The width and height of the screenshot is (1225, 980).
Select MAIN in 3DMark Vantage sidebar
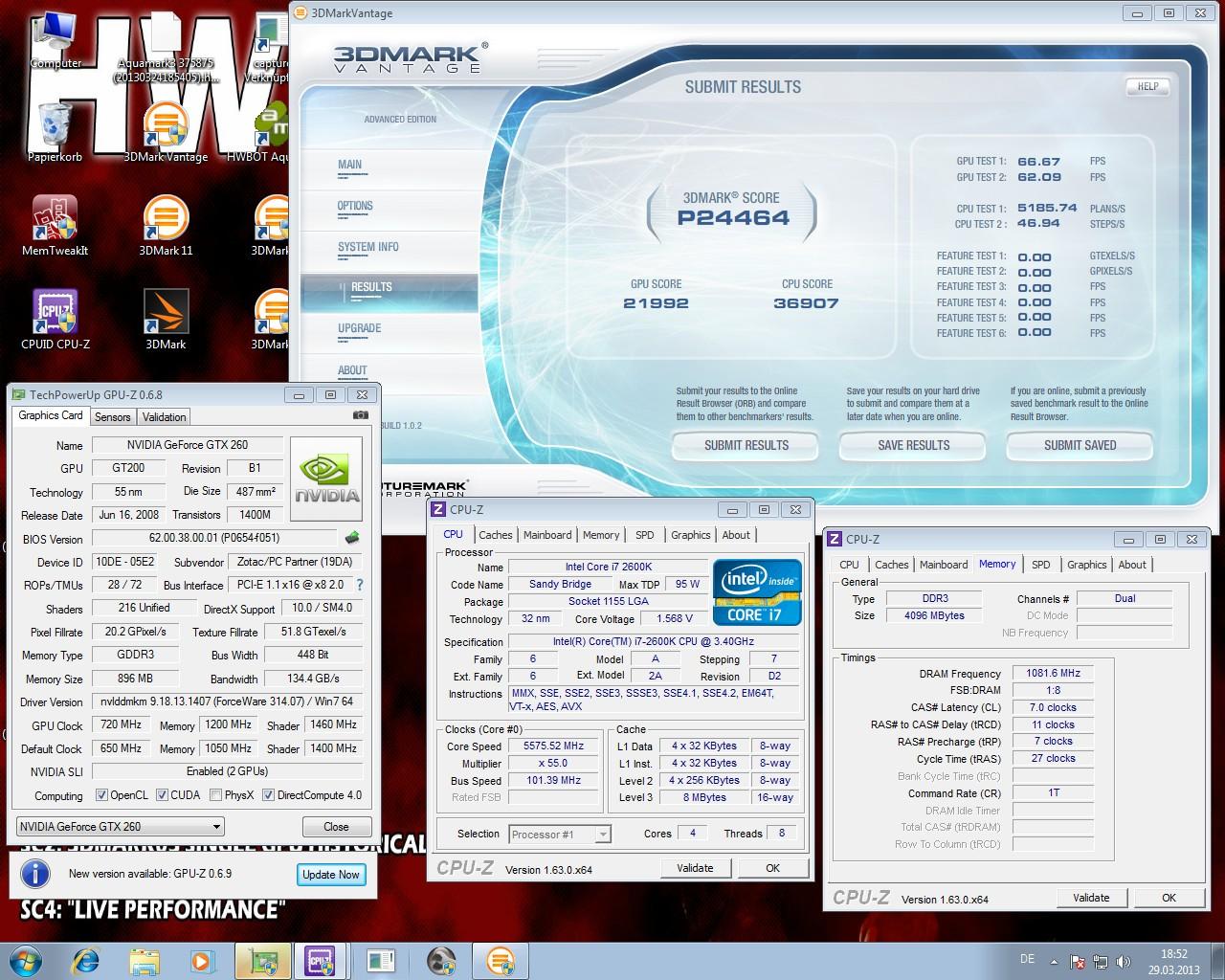(349, 165)
